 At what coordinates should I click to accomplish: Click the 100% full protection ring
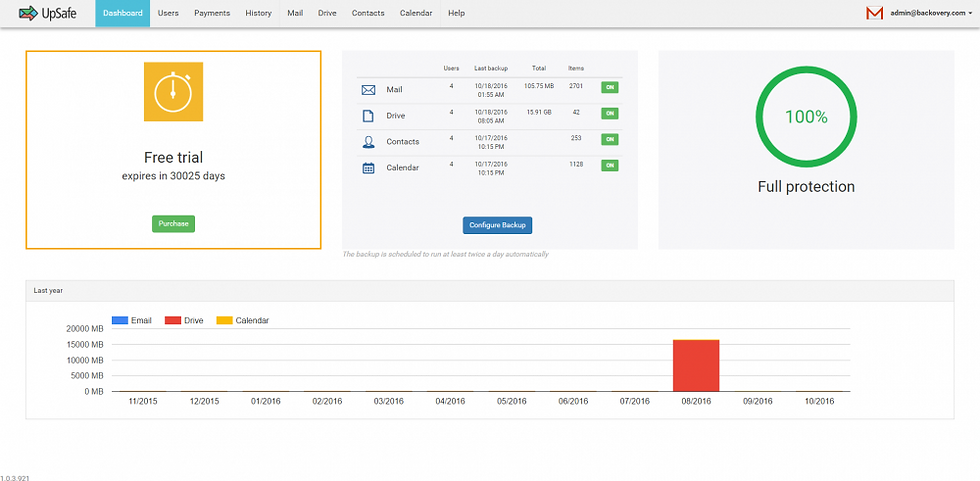pos(806,116)
